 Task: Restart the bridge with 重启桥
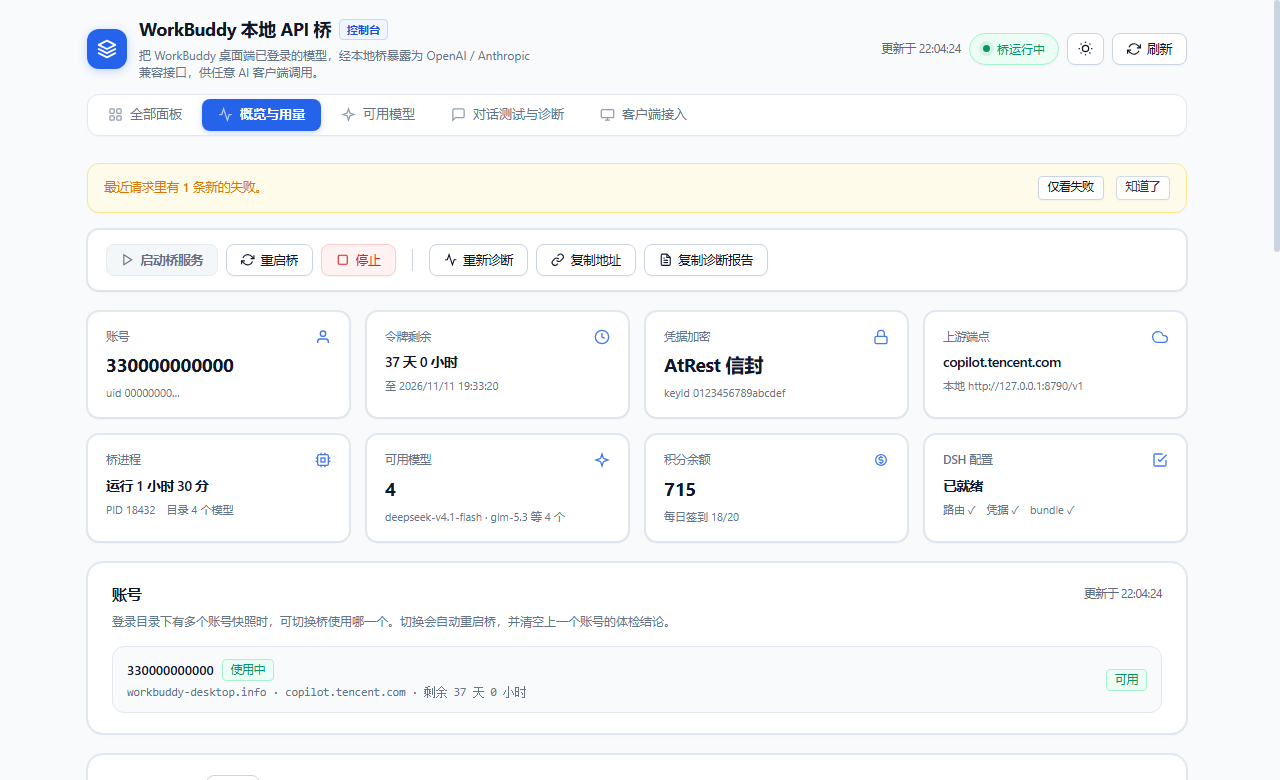(x=269, y=260)
